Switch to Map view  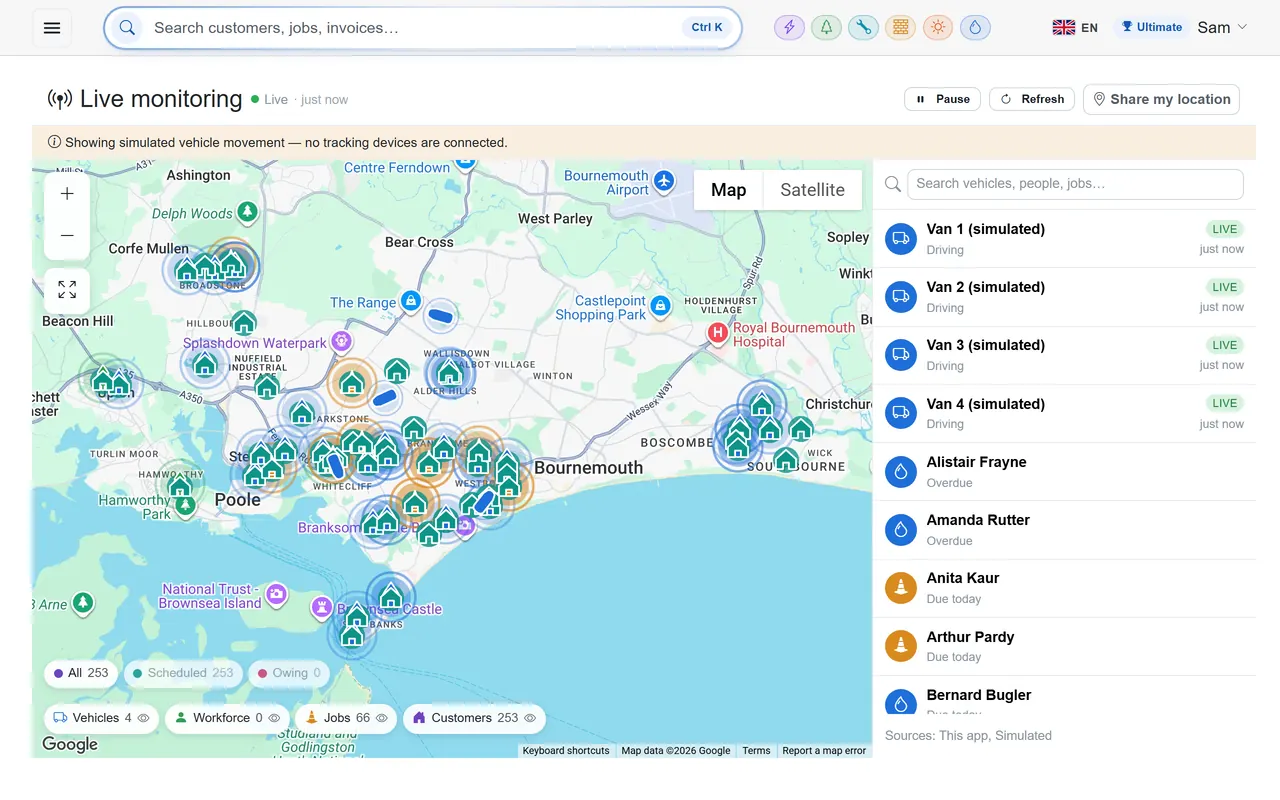(x=728, y=190)
